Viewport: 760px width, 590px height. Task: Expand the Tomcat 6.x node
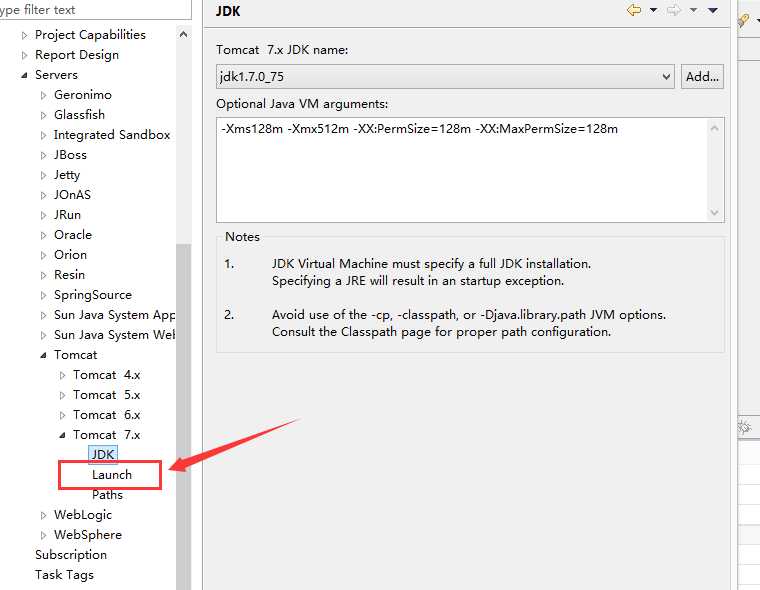click(63, 415)
